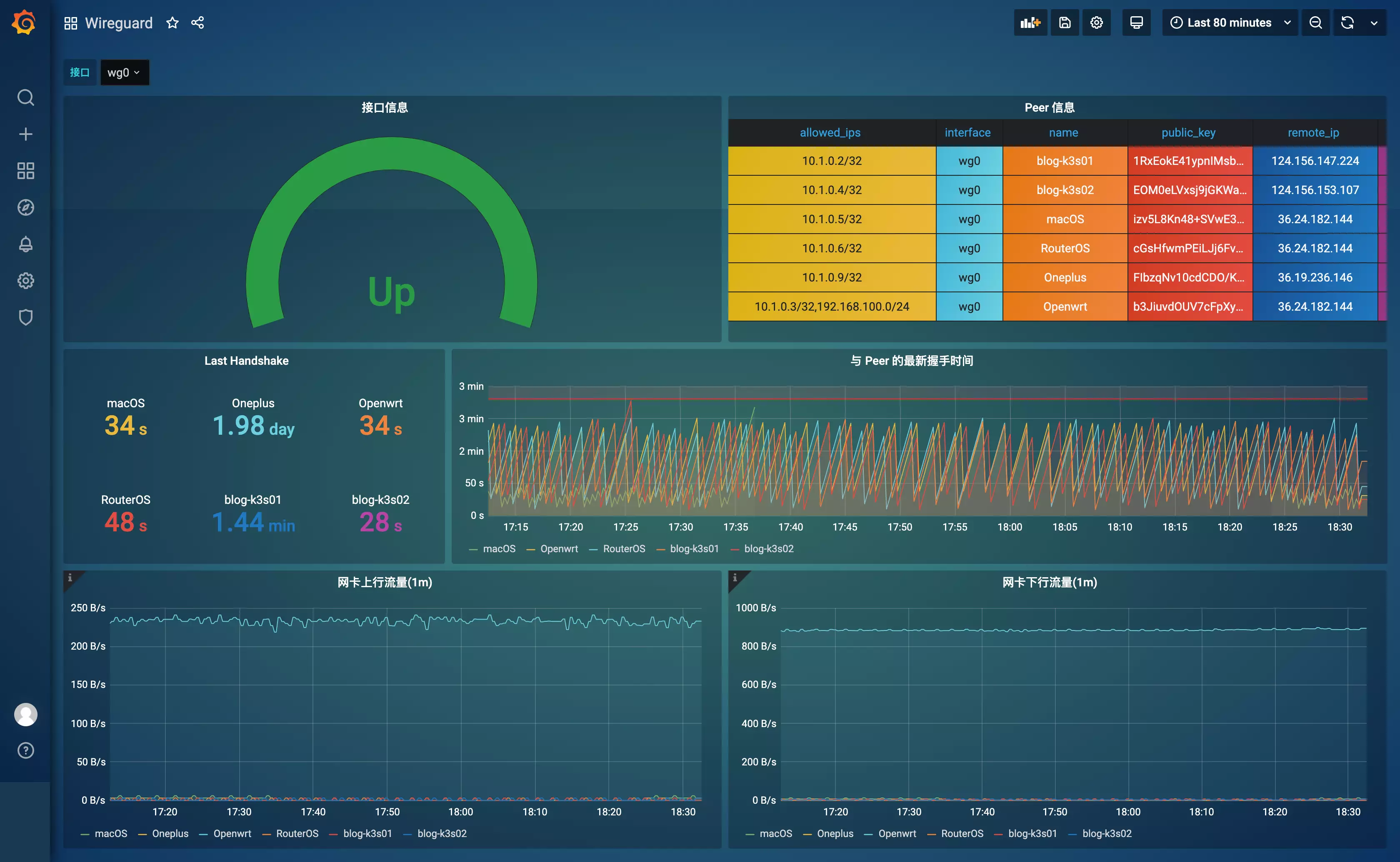The width and height of the screenshot is (1400, 862).
Task: Toggle Oneplus series in upload traffic legend
Action: (x=170, y=833)
